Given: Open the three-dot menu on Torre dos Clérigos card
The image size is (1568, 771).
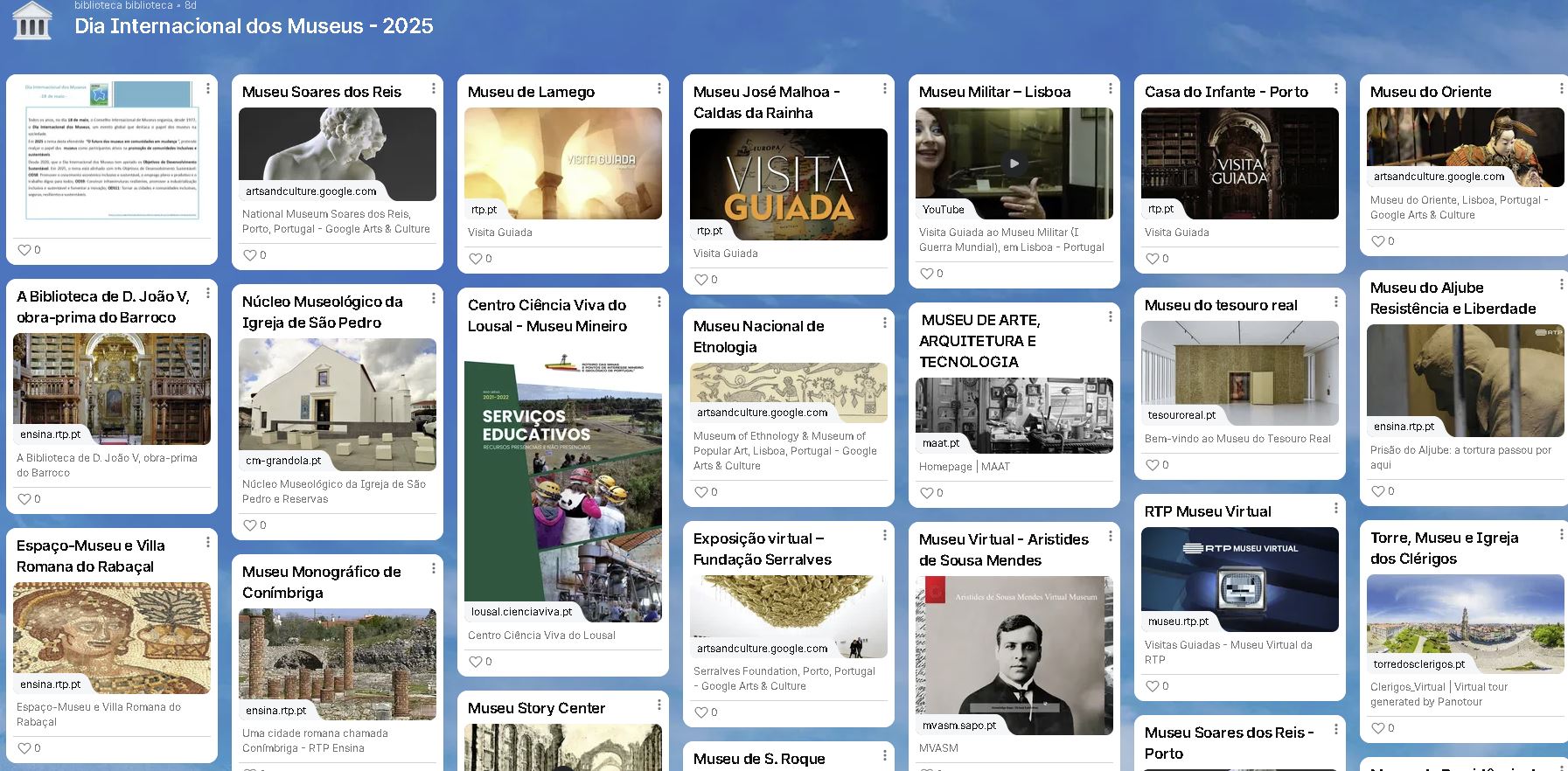Looking at the screenshot, I should point(1562,534).
